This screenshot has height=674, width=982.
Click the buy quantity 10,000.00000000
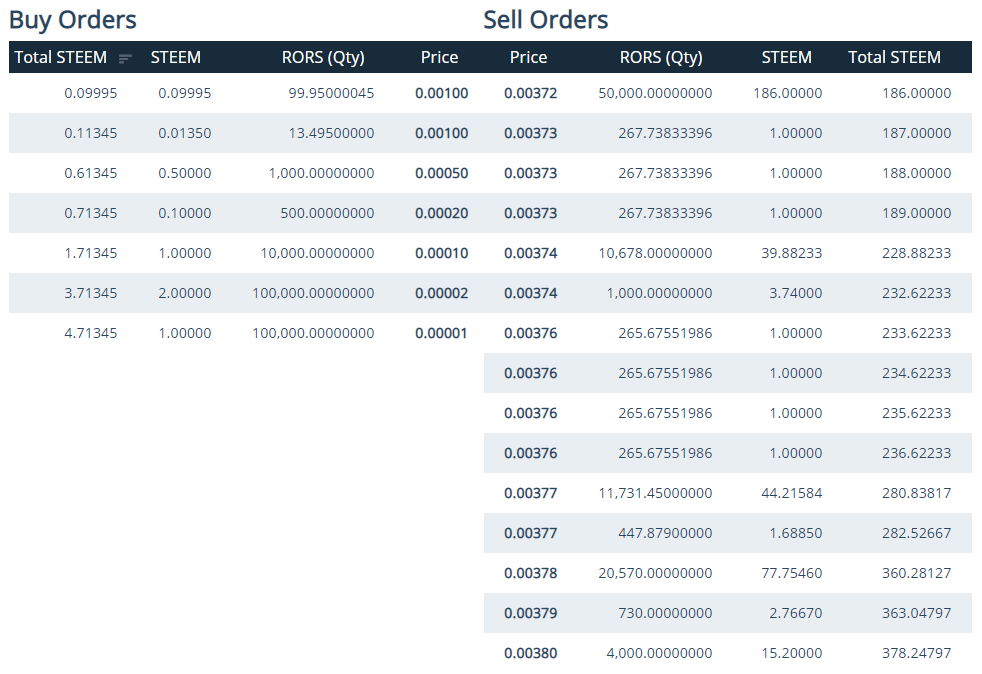(x=317, y=253)
